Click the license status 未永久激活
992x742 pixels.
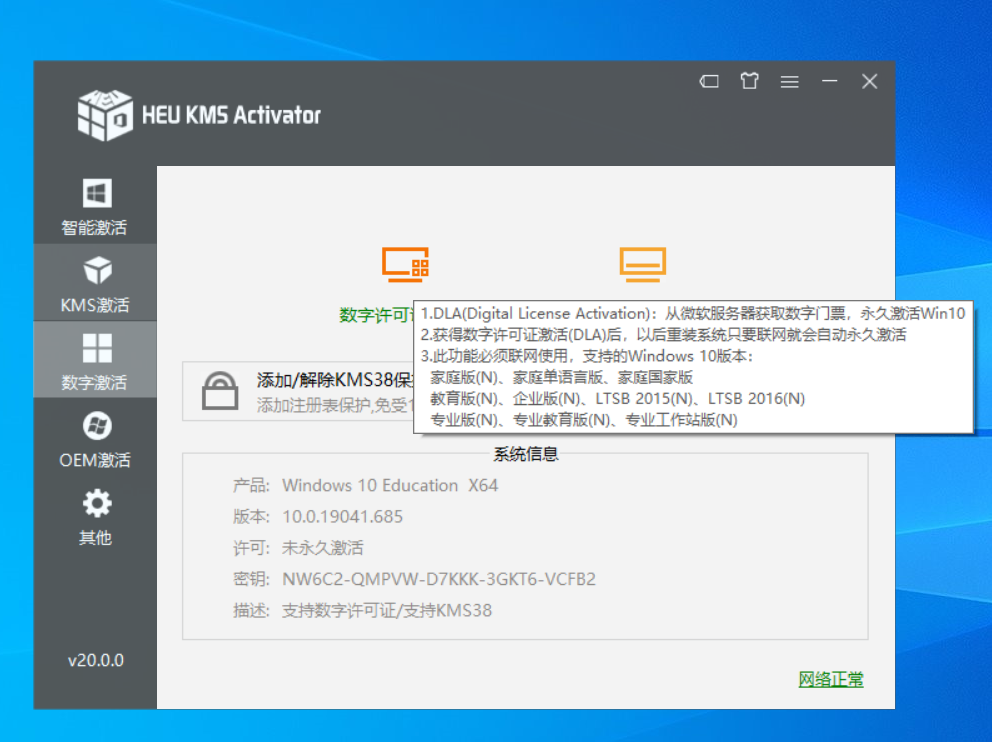[x=323, y=548]
